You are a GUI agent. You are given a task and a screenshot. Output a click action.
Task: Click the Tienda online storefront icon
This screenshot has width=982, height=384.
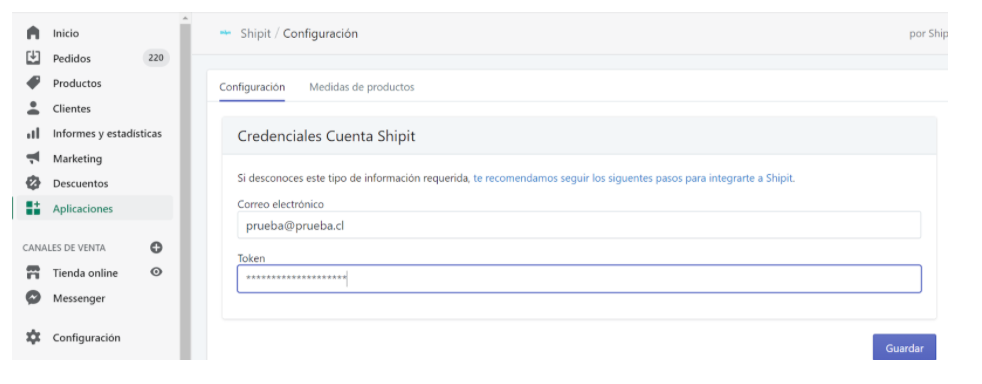(33, 272)
